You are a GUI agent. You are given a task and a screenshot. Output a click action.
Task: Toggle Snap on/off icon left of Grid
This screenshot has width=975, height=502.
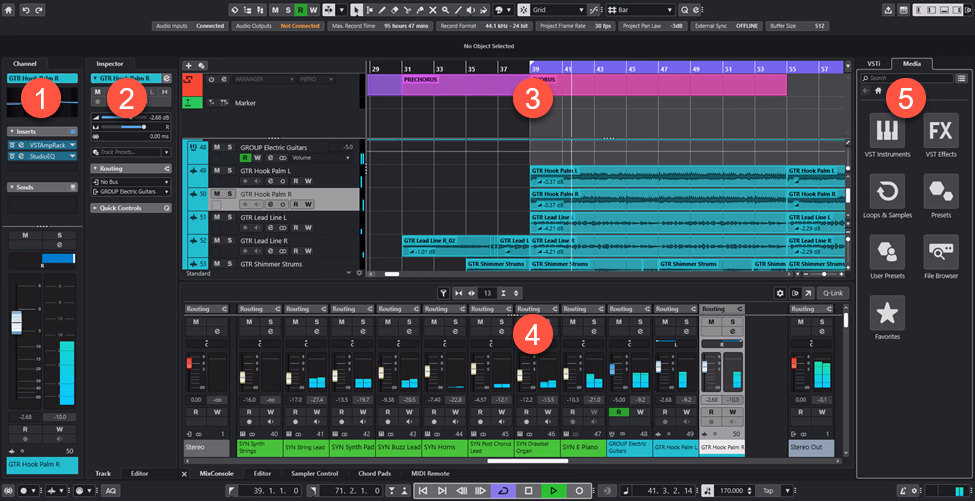[523, 10]
